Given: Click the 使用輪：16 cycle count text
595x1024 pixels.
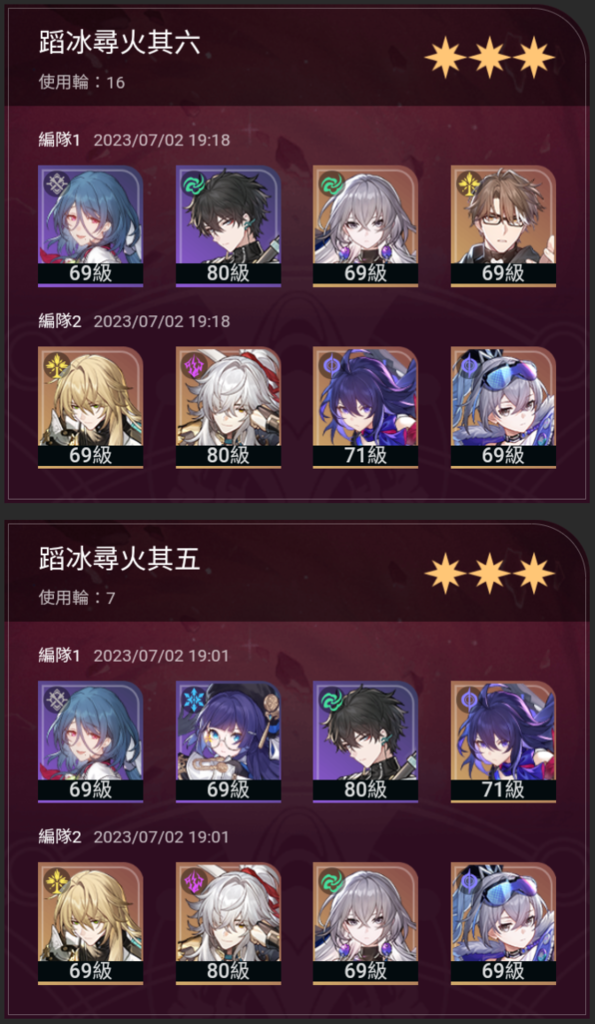Looking at the screenshot, I should 82,82.
